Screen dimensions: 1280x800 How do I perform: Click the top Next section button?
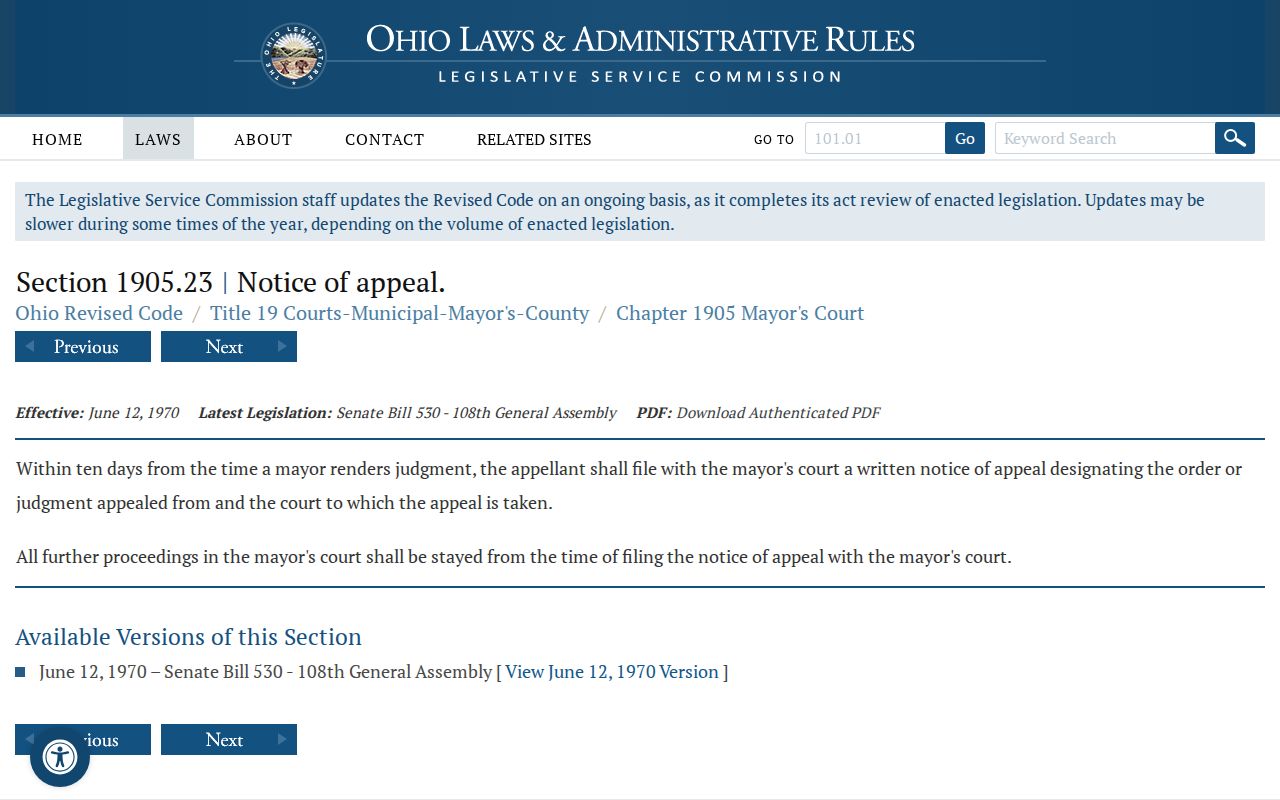[x=229, y=346]
